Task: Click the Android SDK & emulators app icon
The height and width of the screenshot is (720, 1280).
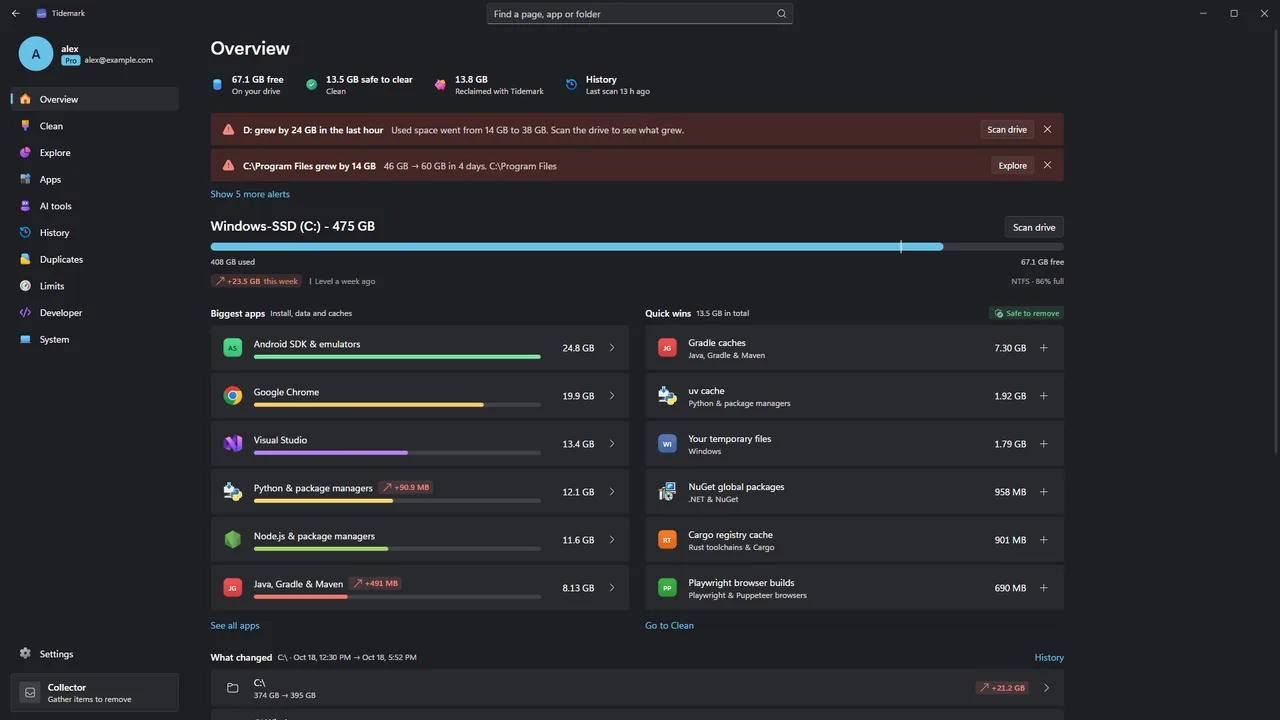Action: pyautogui.click(x=233, y=348)
